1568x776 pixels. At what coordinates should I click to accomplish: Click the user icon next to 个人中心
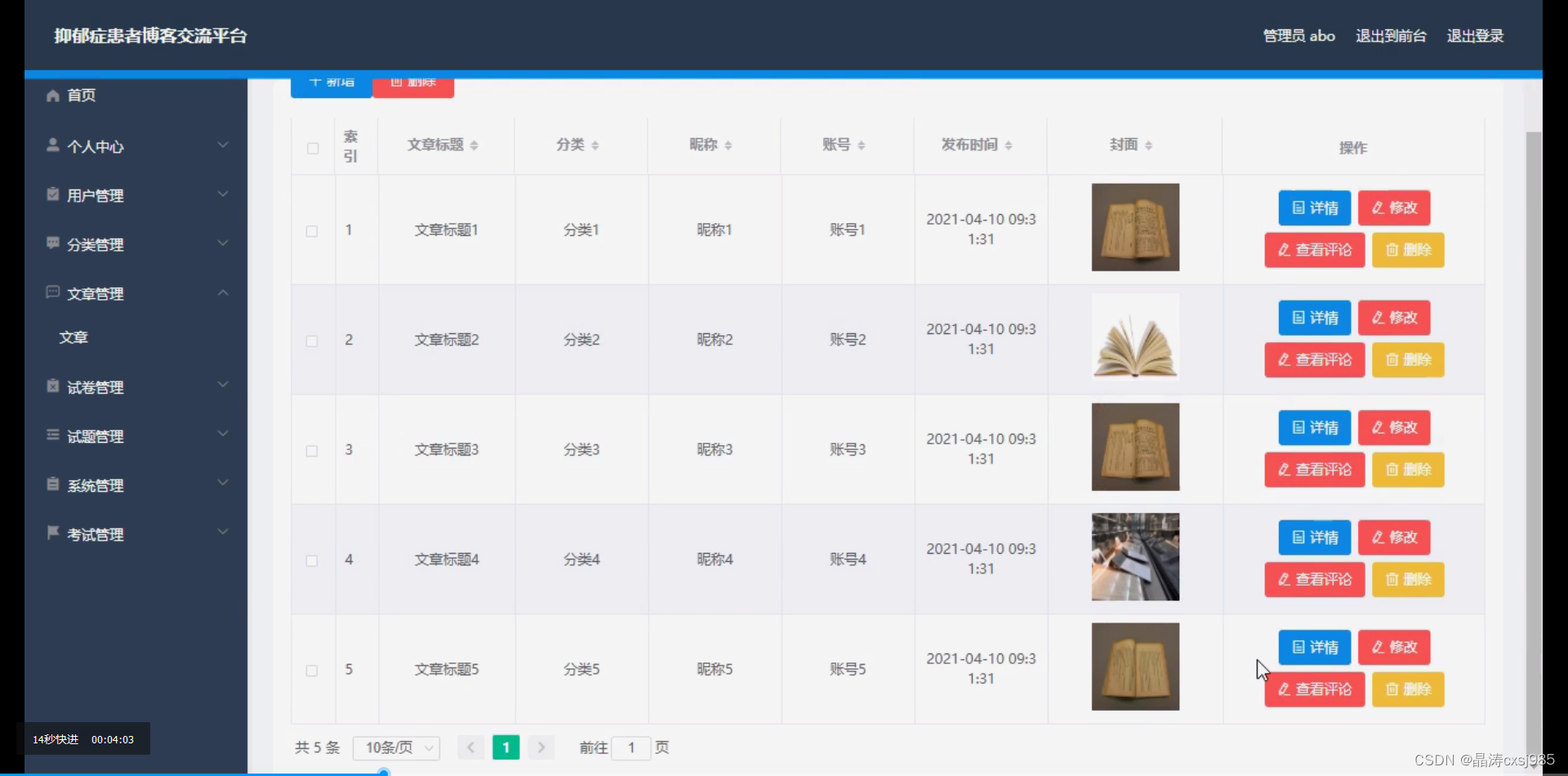[51, 145]
